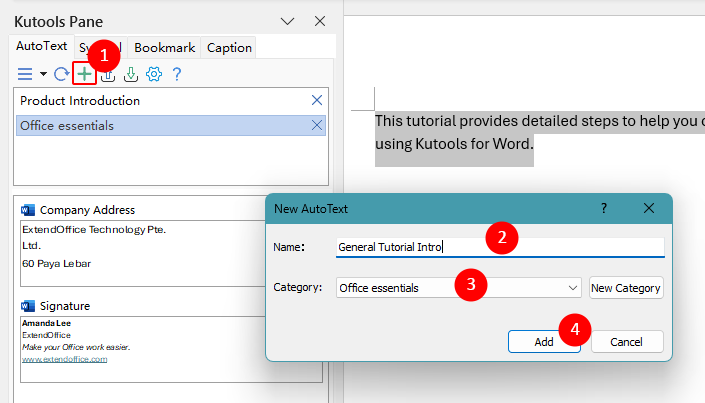This screenshot has width=705, height=403.
Task: Click the Signature entry Word icon
Action: 28,306
